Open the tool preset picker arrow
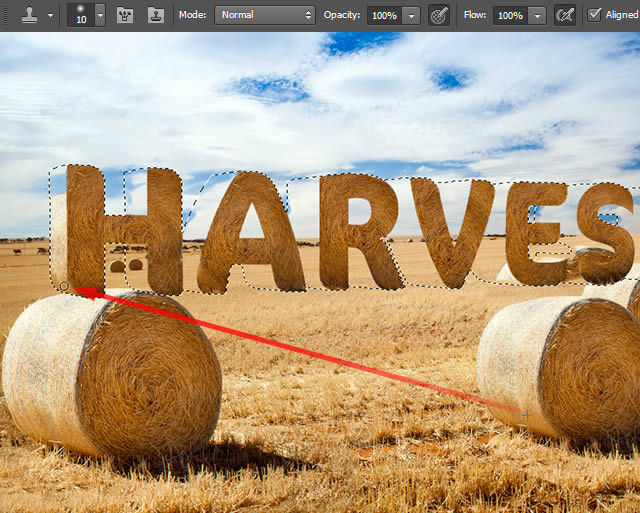 coord(51,16)
